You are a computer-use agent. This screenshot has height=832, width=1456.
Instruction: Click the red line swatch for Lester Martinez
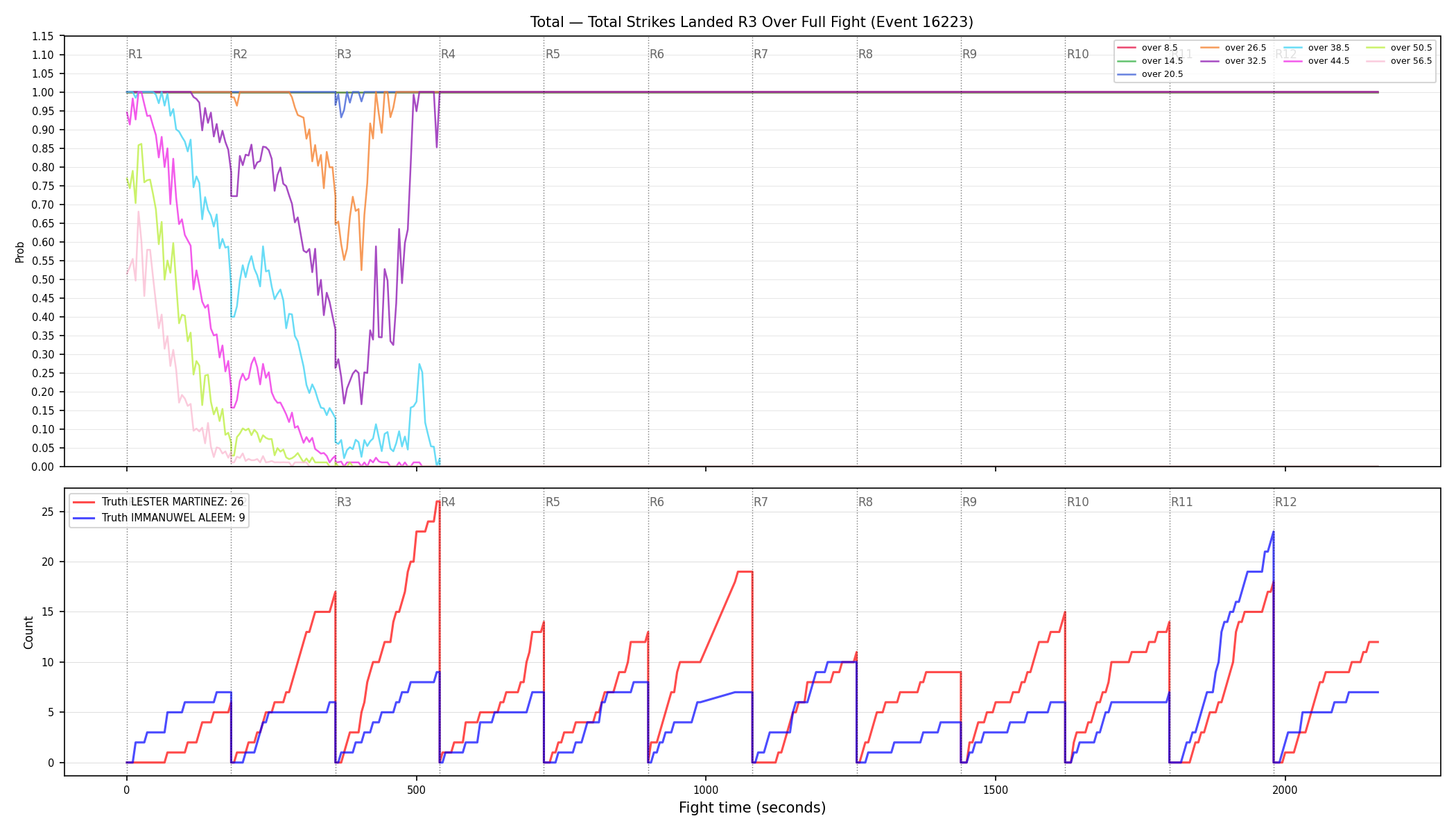click(84, 502)
